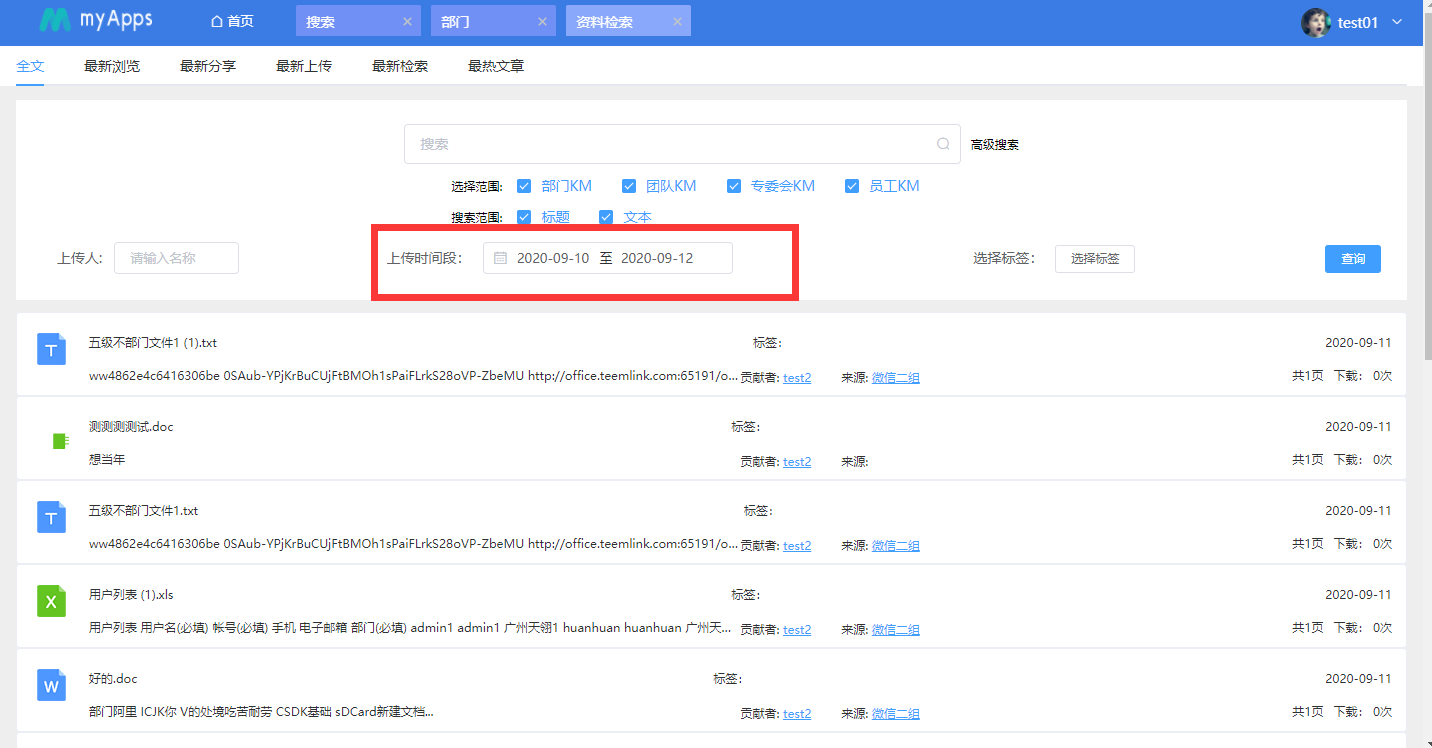Click the magnifier icon in the search box
Screen dimensions: 1432x748
[x=941, y=144]
